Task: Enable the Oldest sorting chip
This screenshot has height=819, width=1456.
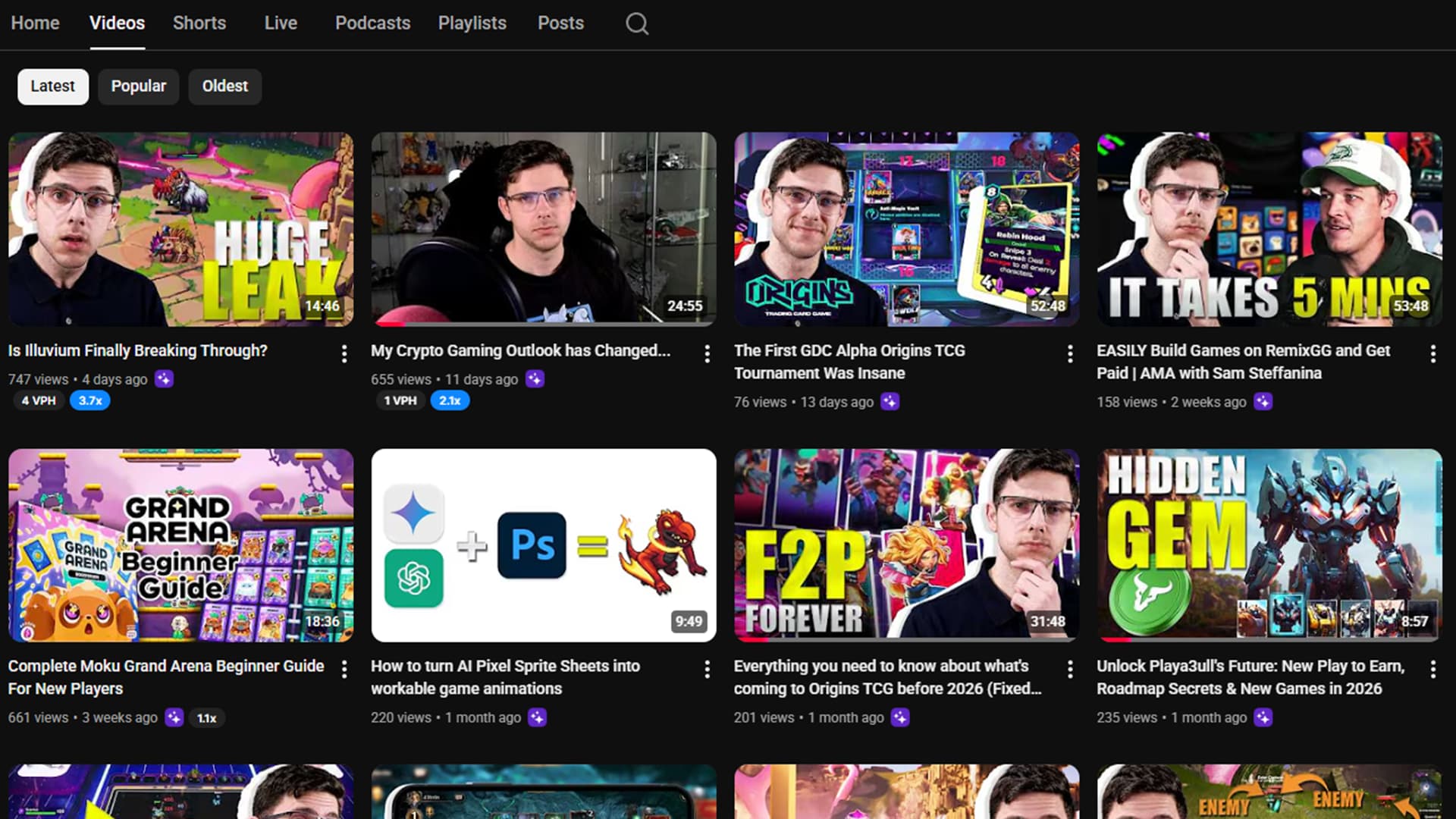Action: [224, 86]
